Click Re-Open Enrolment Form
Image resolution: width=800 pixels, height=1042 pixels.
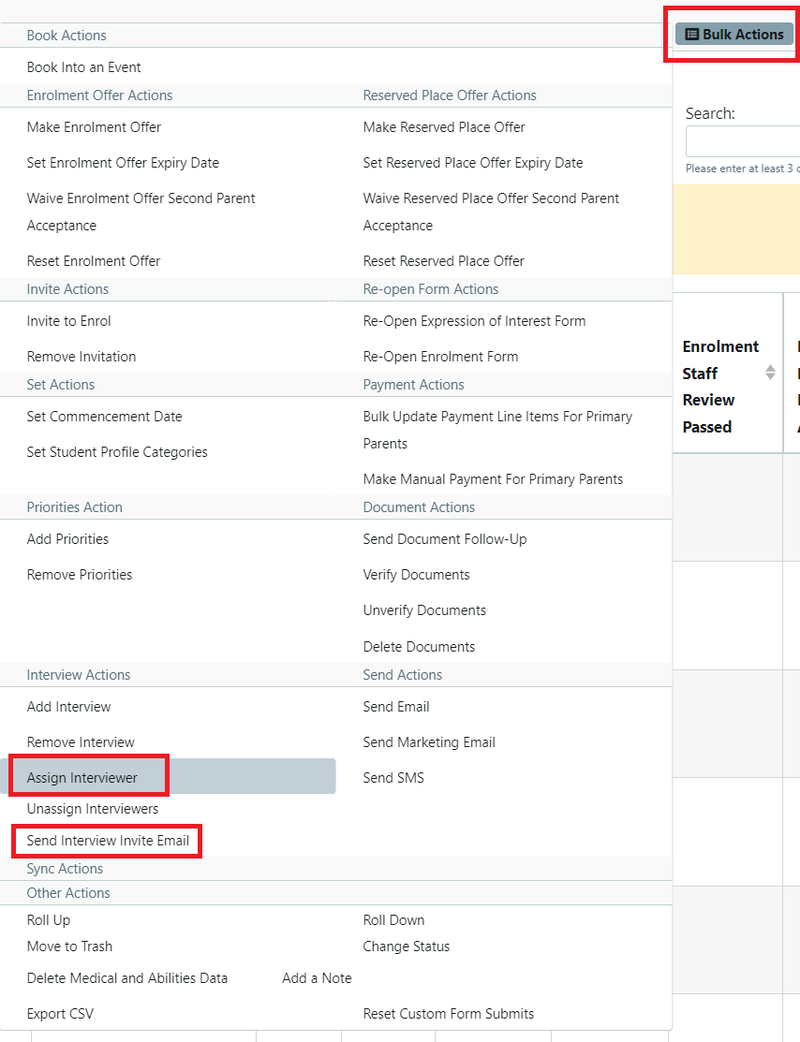point(440,356)
